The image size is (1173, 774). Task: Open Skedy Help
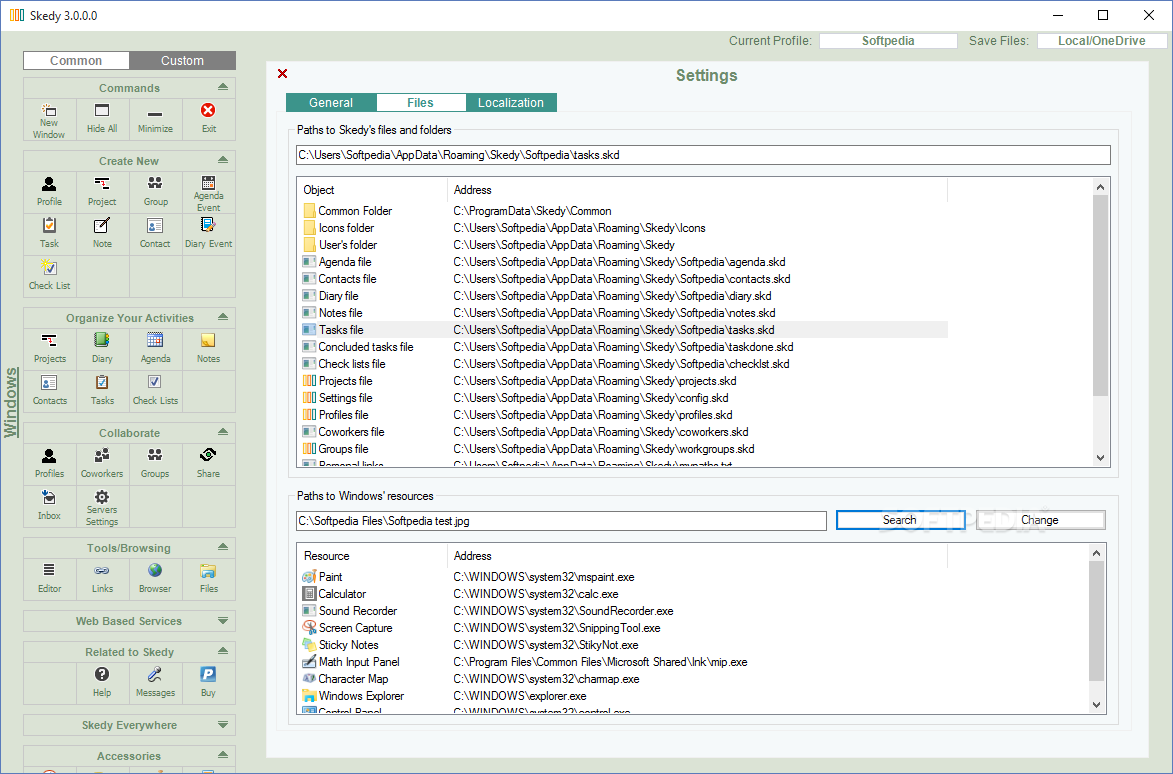pos(102,683)
